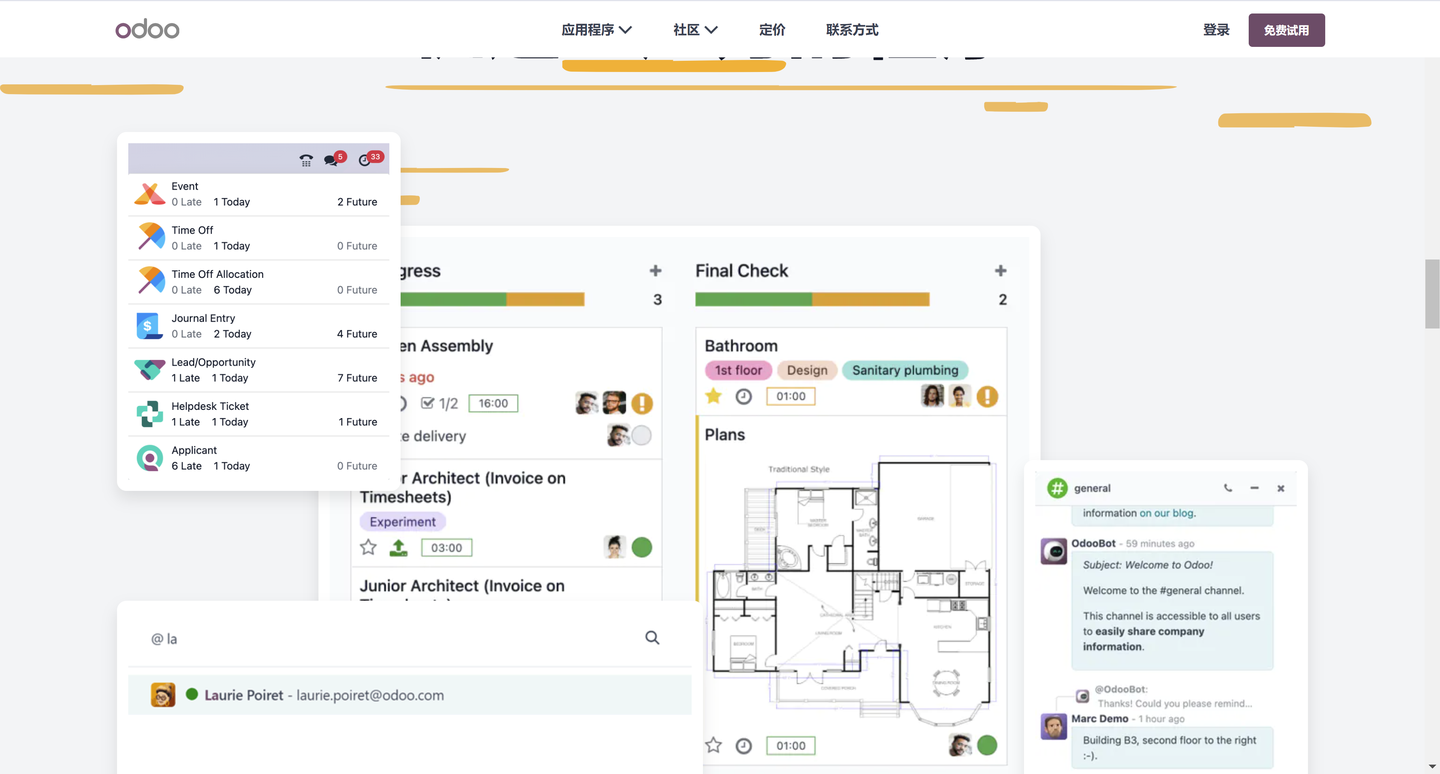Open activities clock icon with 33 badge
The image size is (1440, 774).
pyautogui.click(x=364, y=158)
